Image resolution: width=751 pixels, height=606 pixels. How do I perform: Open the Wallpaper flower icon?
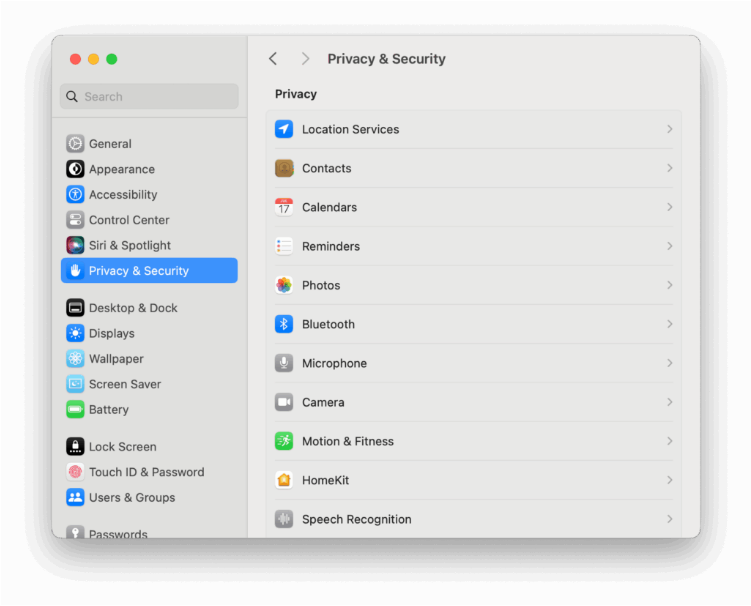coord(75,359)
